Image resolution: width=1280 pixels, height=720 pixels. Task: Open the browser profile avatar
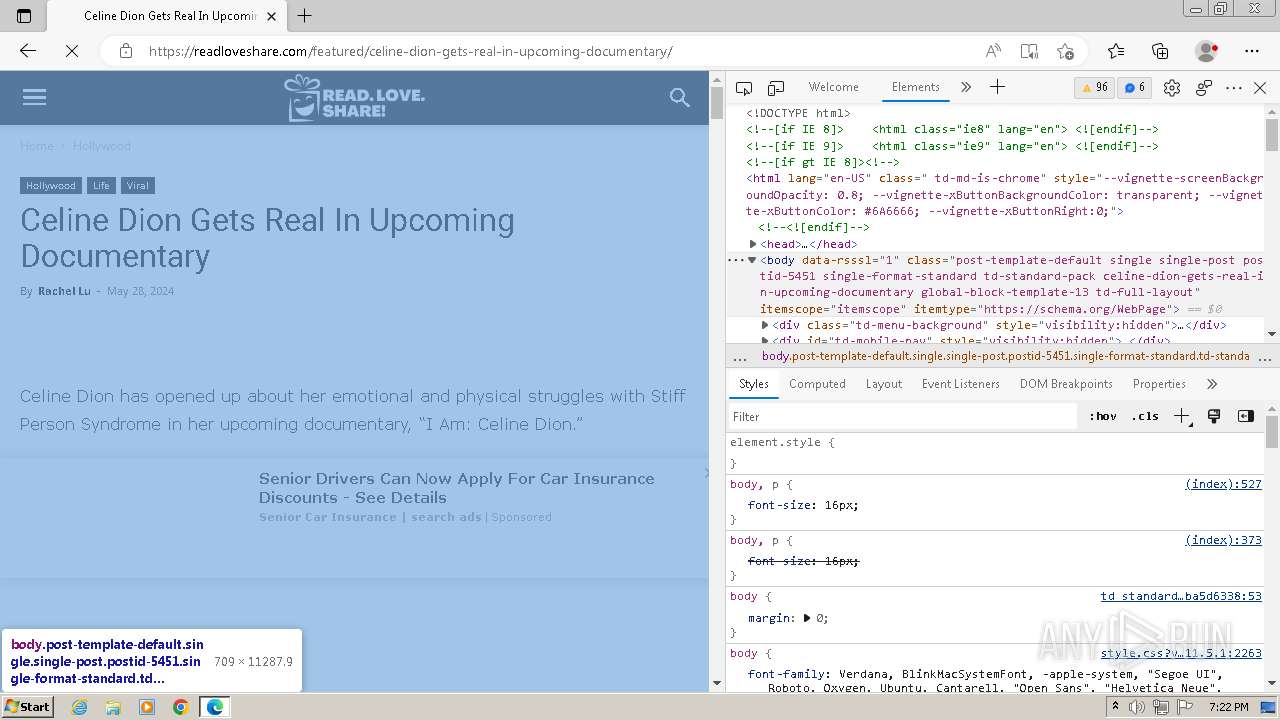pos(1206,51)
